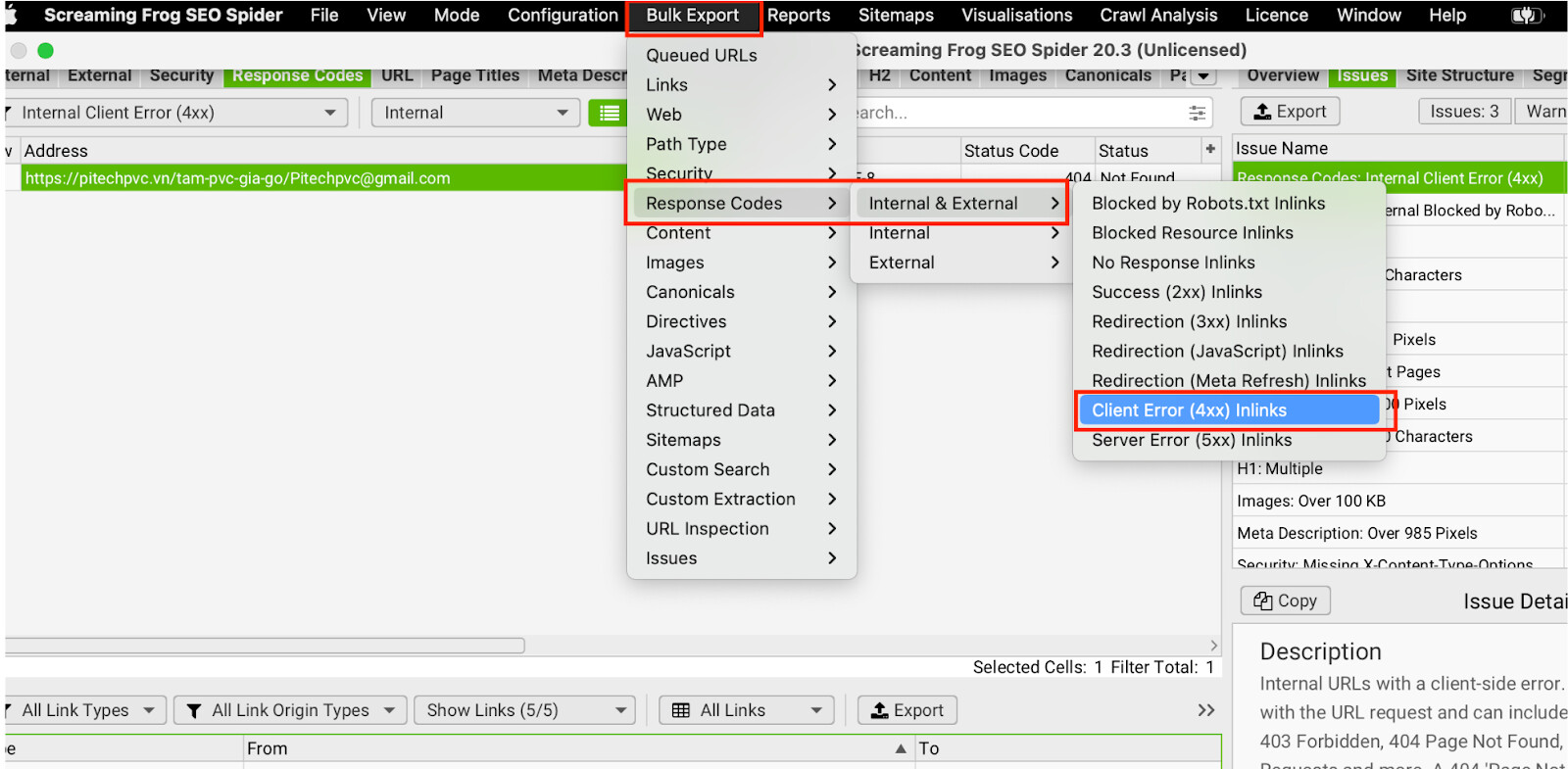Expand the Web submenu in Bulk Export

(x=741, y=115)
